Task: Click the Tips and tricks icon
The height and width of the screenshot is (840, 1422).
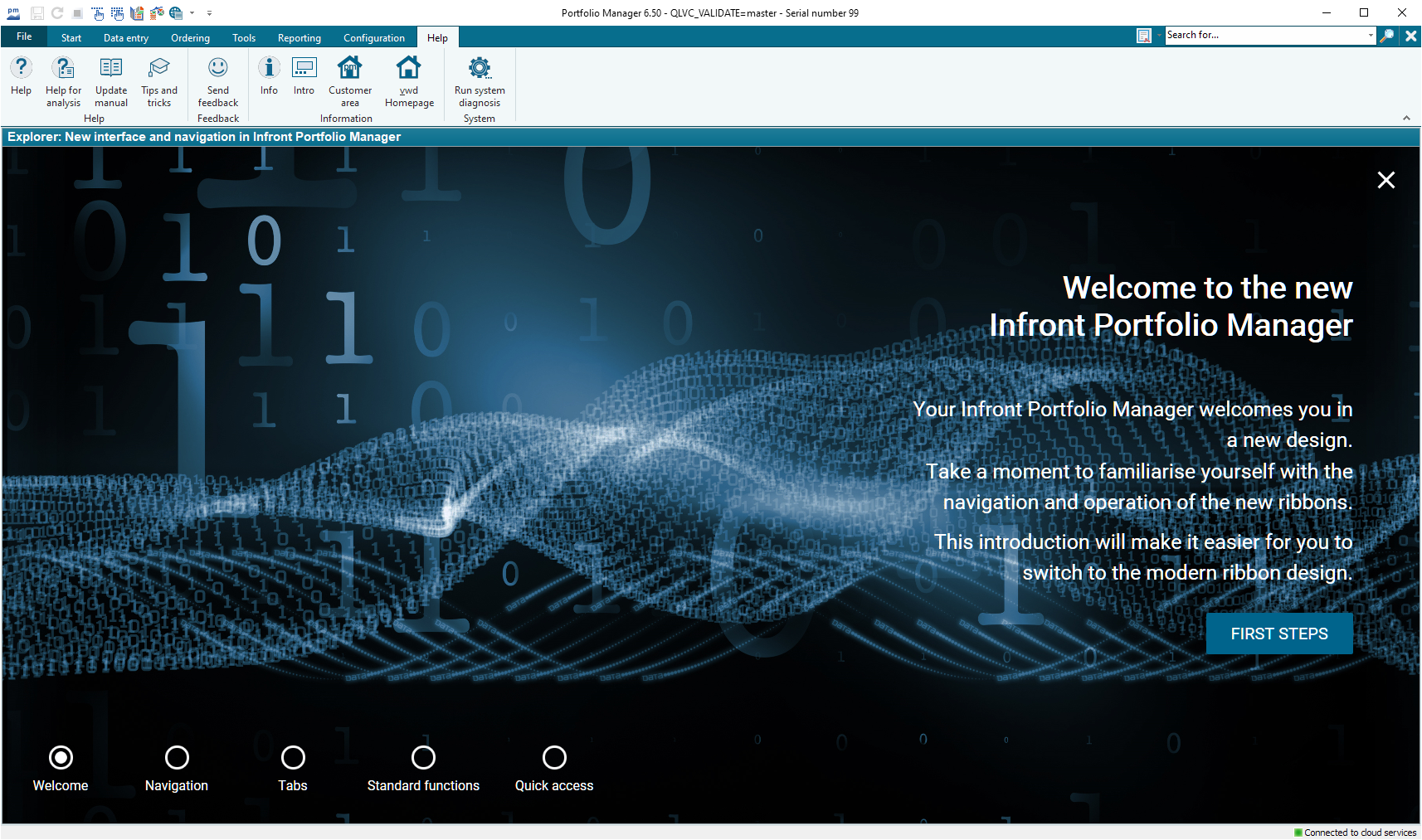Action: (159, 69)
